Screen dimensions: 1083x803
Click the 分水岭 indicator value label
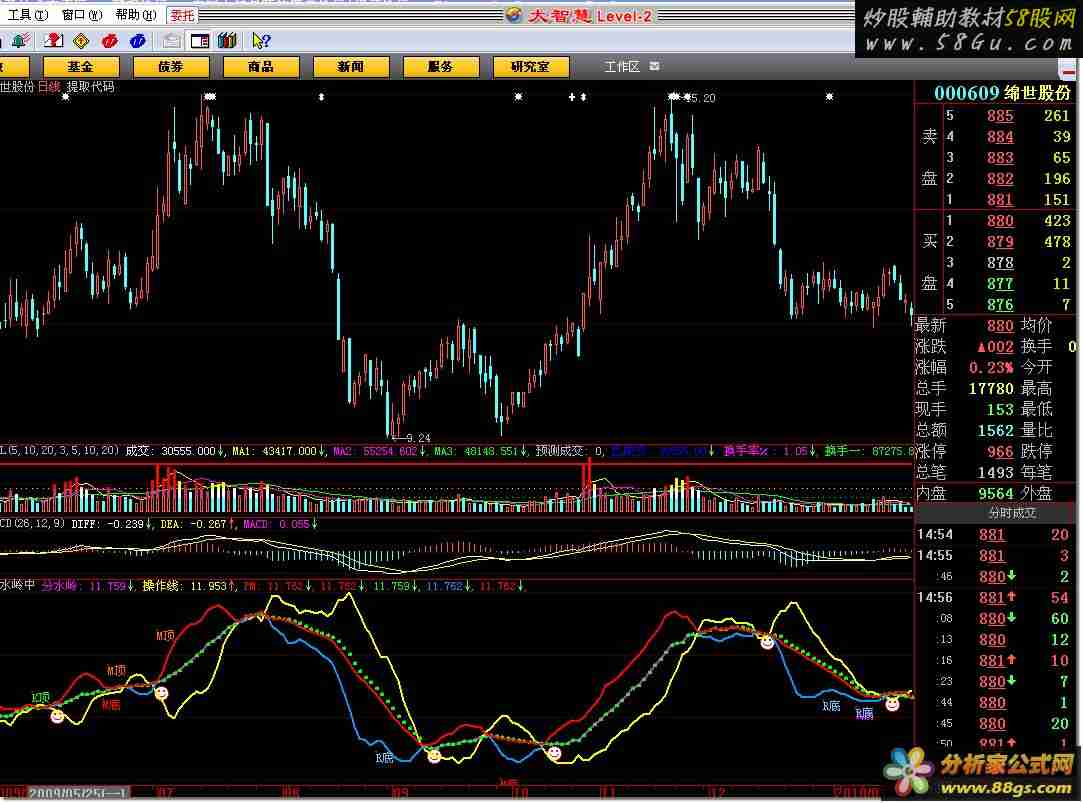[86, 586]
